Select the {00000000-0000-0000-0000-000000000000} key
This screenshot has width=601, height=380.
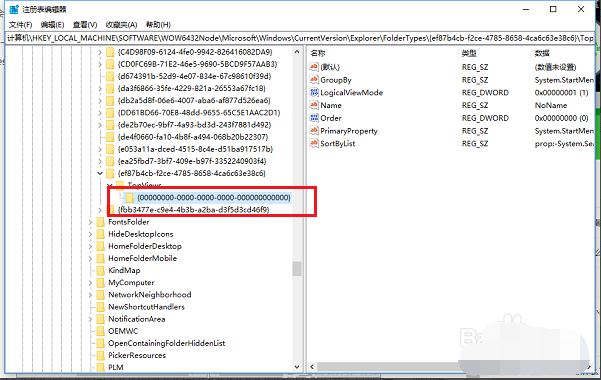(214, 197)
